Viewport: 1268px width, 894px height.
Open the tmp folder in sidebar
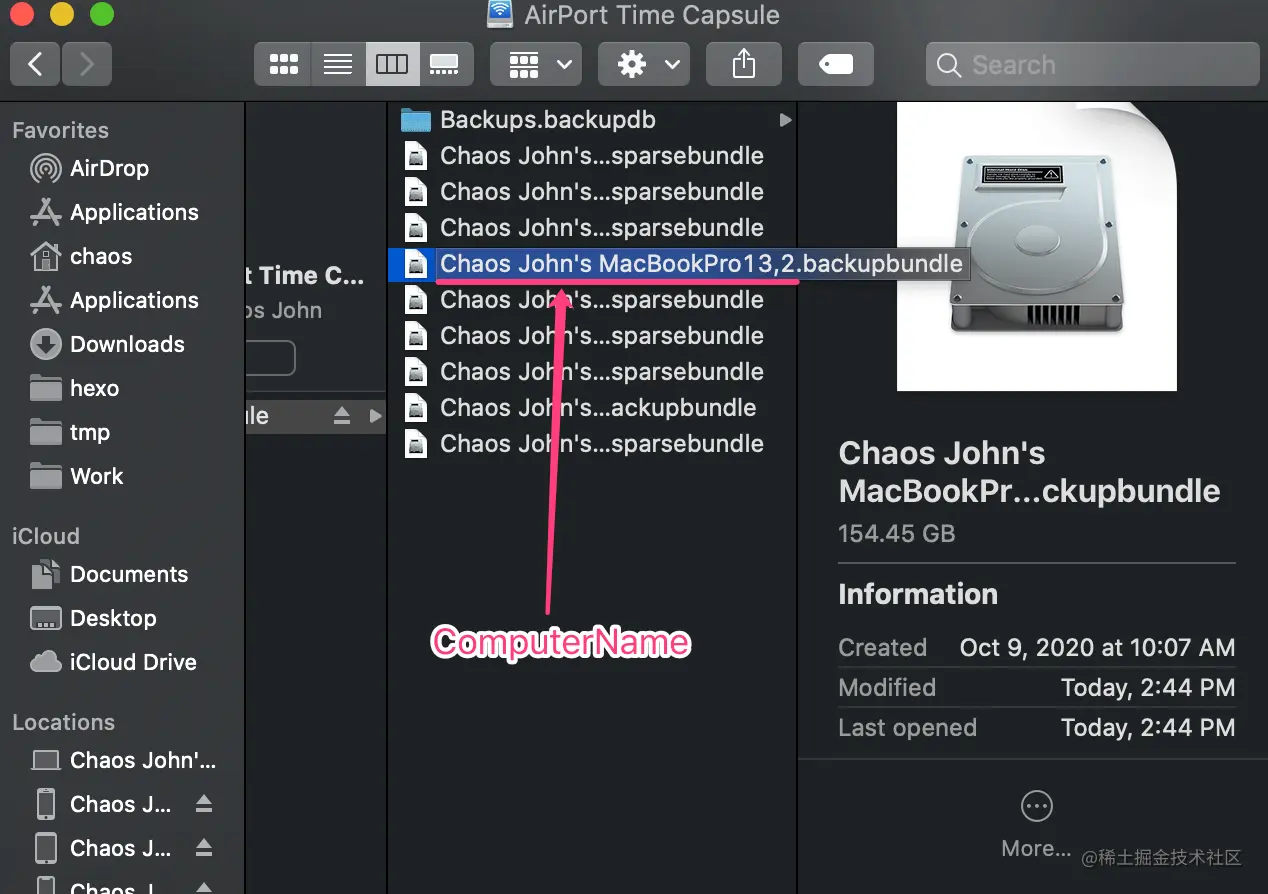(x=90, y=432)
